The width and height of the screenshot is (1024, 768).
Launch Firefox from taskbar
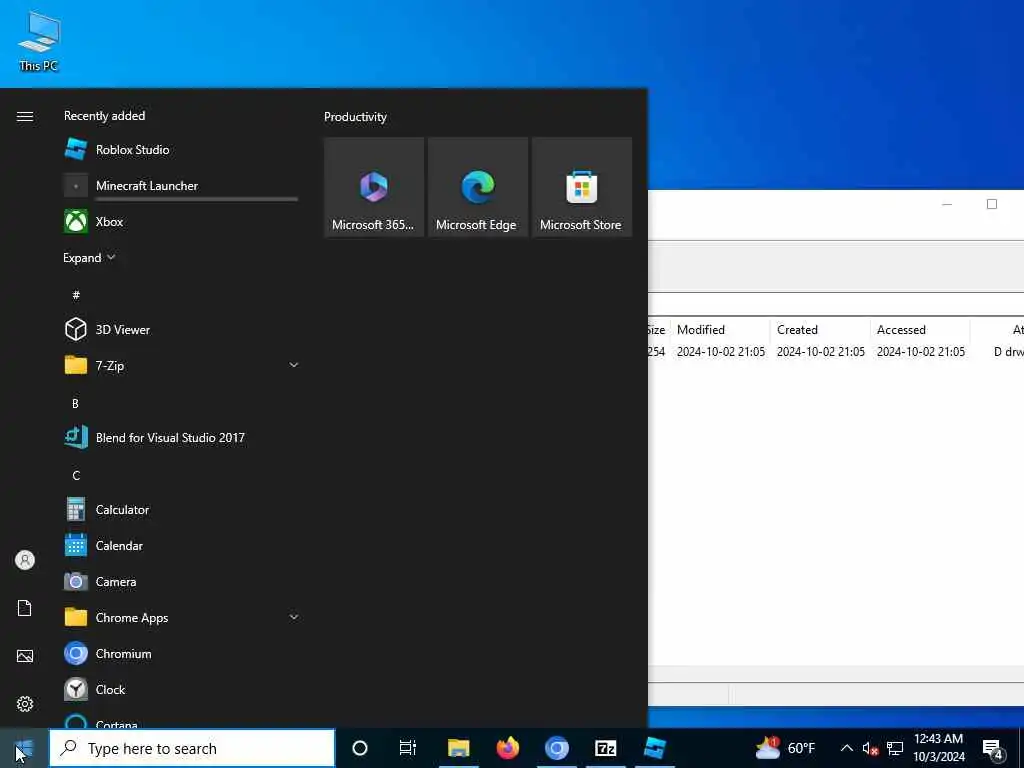[507, 748]
